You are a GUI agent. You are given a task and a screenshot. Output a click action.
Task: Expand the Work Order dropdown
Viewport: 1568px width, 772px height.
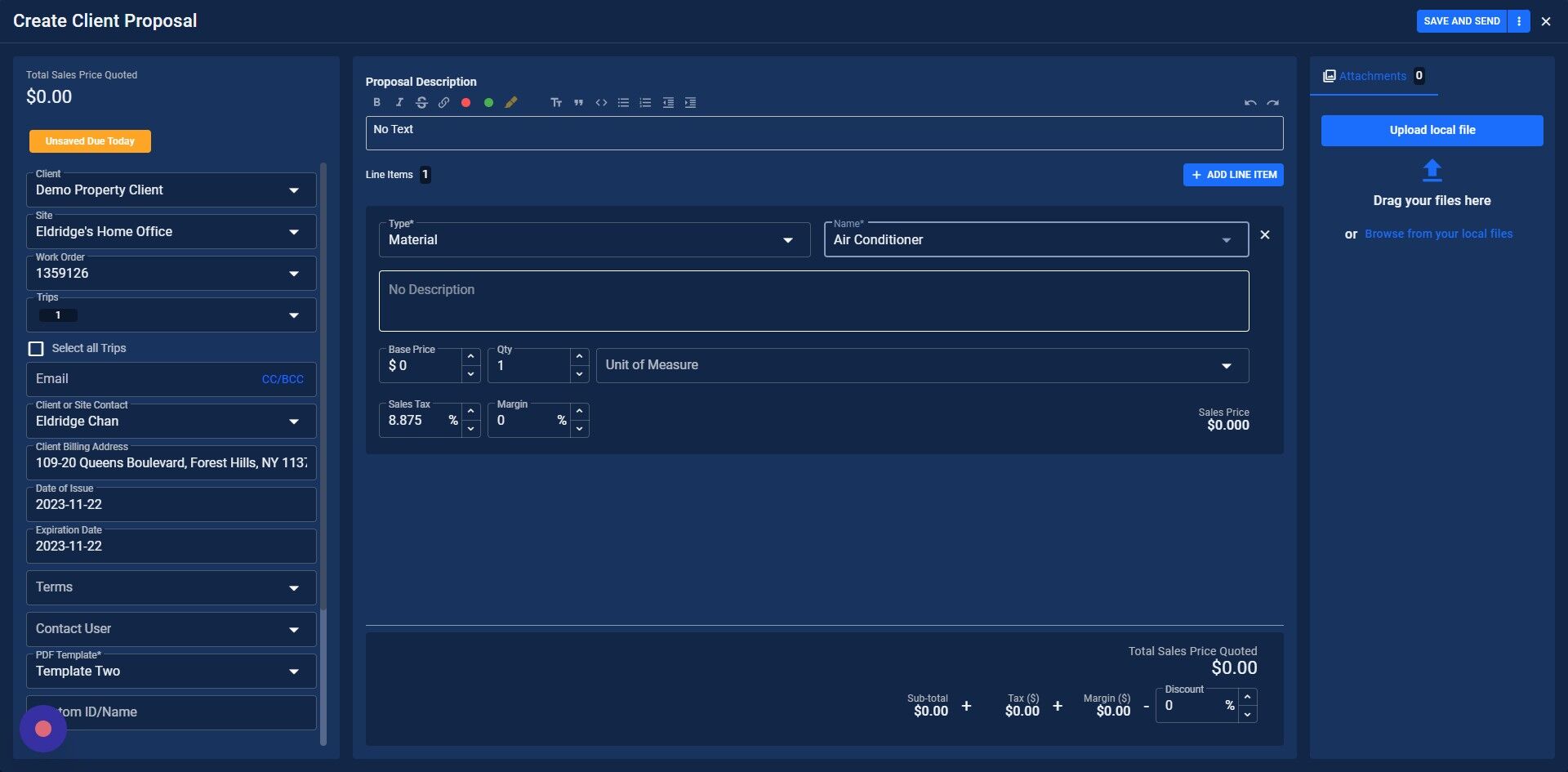[x=171, y=274]
